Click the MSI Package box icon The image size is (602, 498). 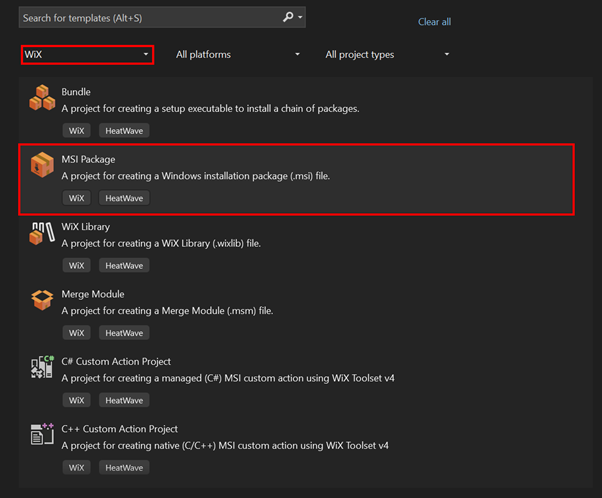[42, 165]
